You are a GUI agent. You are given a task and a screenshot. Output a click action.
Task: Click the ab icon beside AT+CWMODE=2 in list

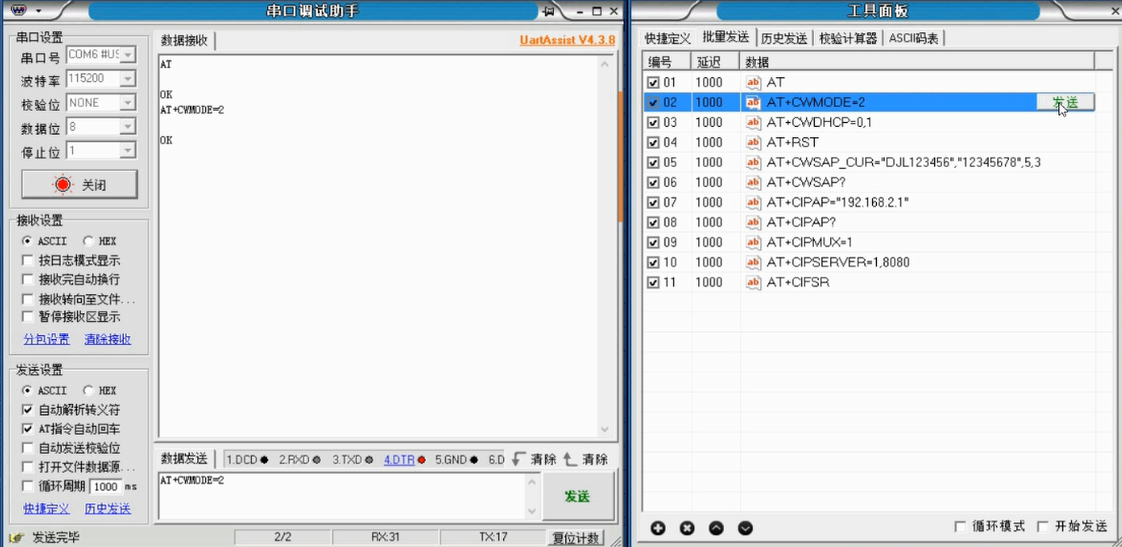click(753, 102)
